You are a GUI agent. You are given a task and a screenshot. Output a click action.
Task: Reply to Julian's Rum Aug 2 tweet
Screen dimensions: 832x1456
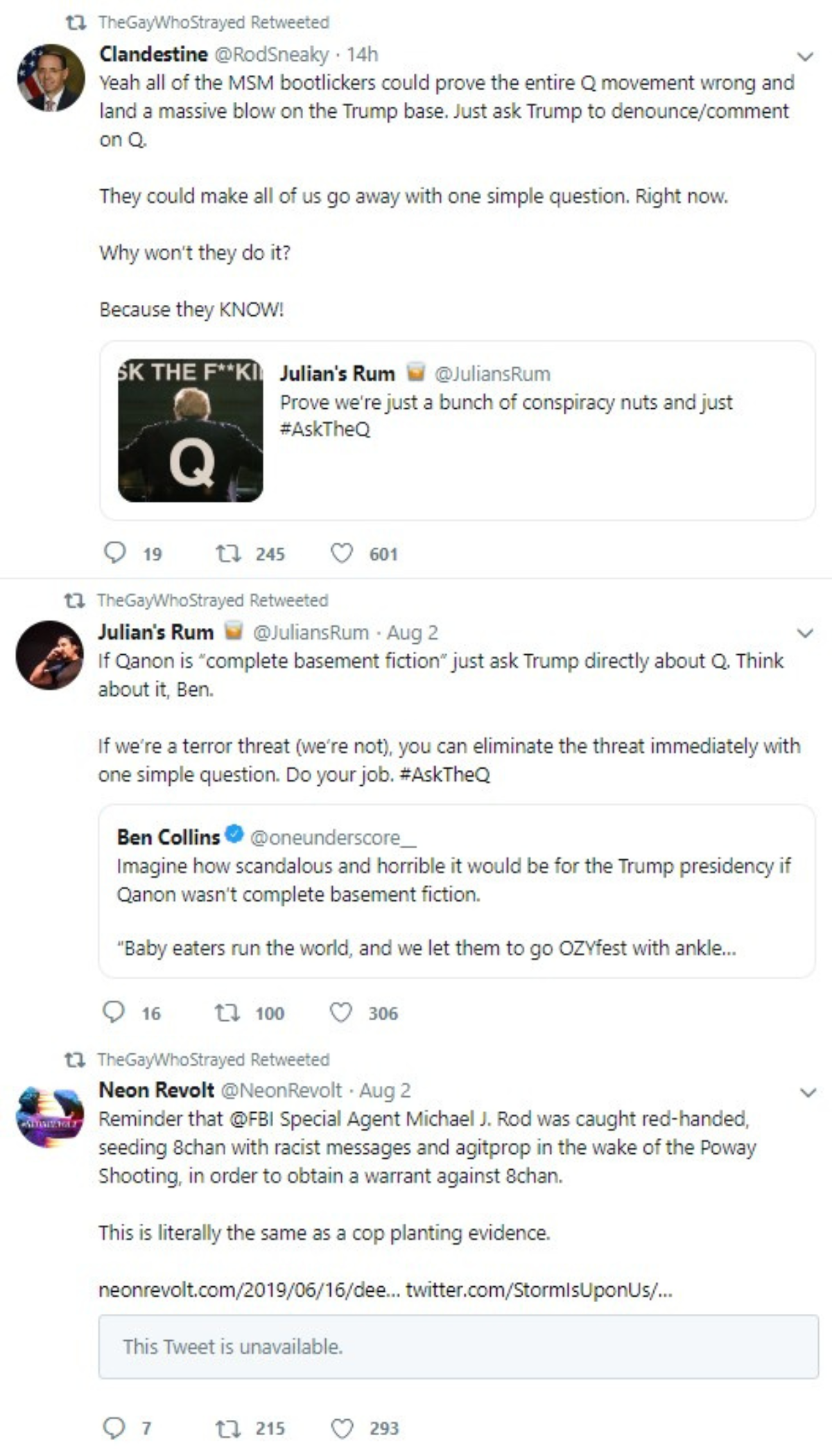pyautogui.click(x=114, y=1012)
